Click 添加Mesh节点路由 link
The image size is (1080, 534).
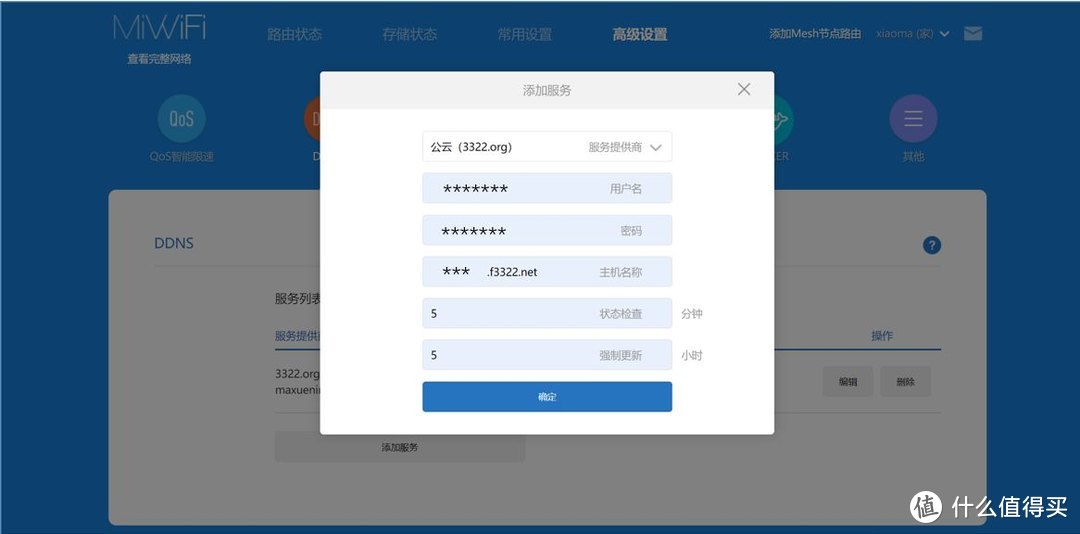816,33
